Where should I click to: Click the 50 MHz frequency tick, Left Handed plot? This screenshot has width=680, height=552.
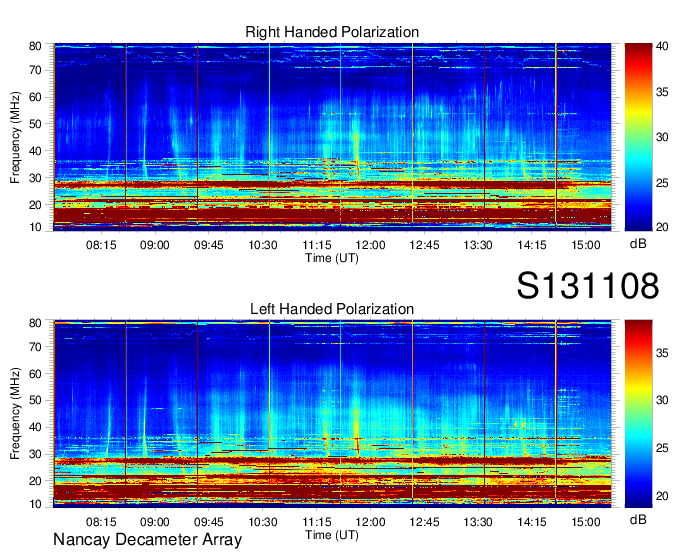pos(35,400)
